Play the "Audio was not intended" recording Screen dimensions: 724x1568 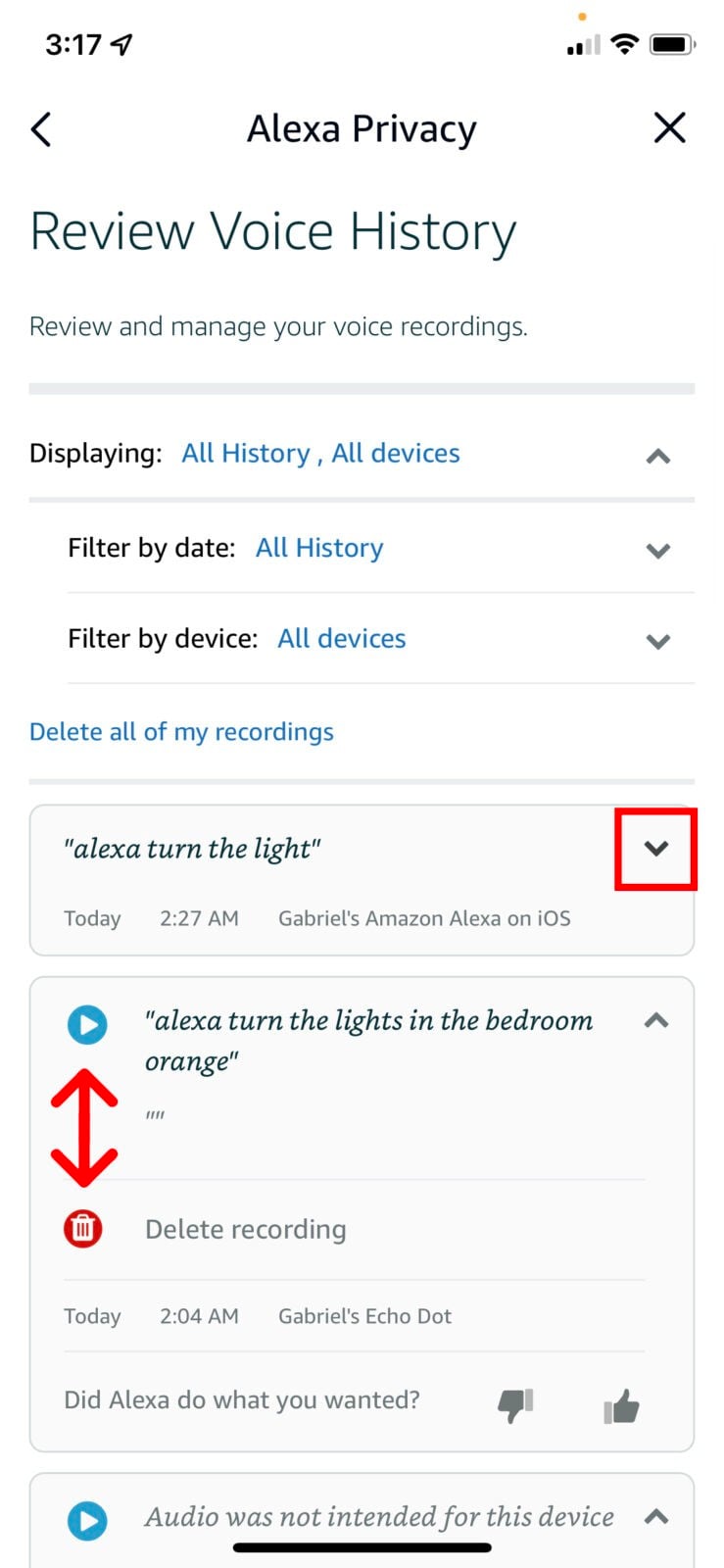click(86, 1521)
